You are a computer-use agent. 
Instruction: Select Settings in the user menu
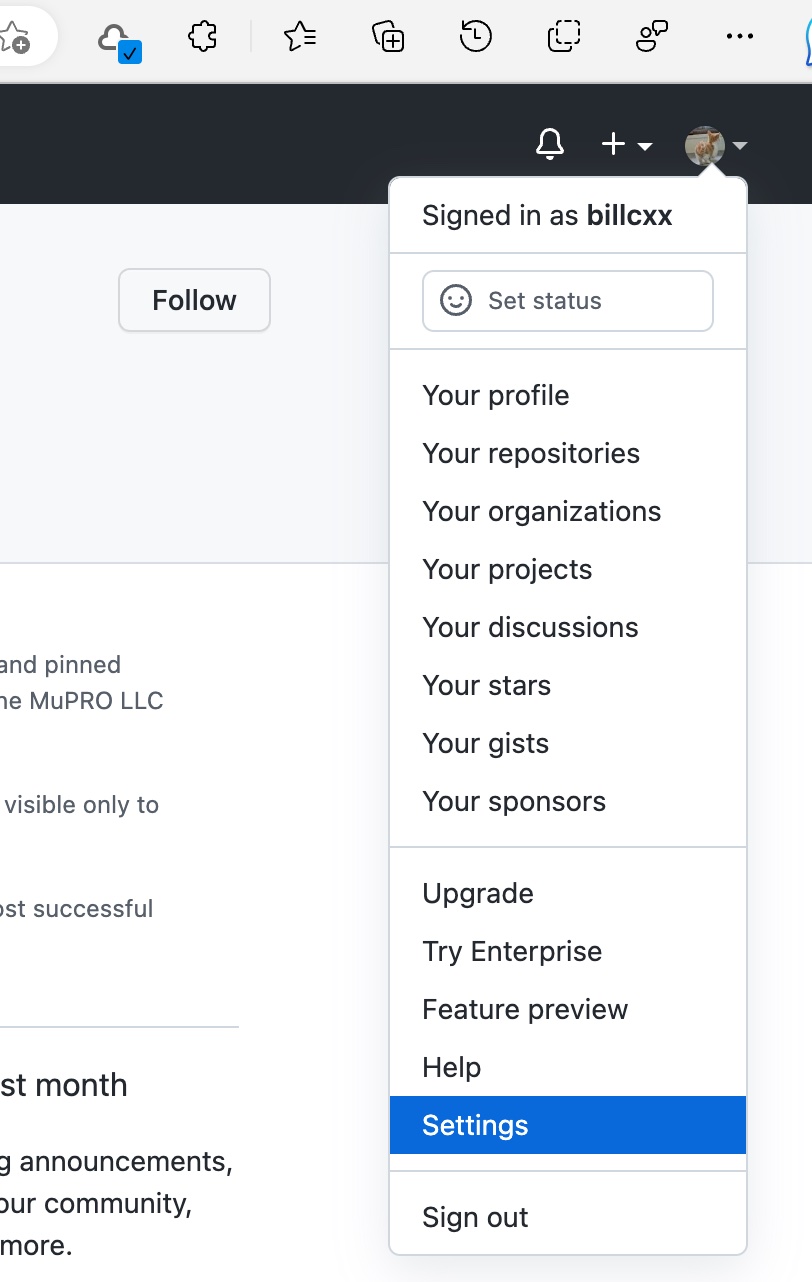[x=475, y=1125]
